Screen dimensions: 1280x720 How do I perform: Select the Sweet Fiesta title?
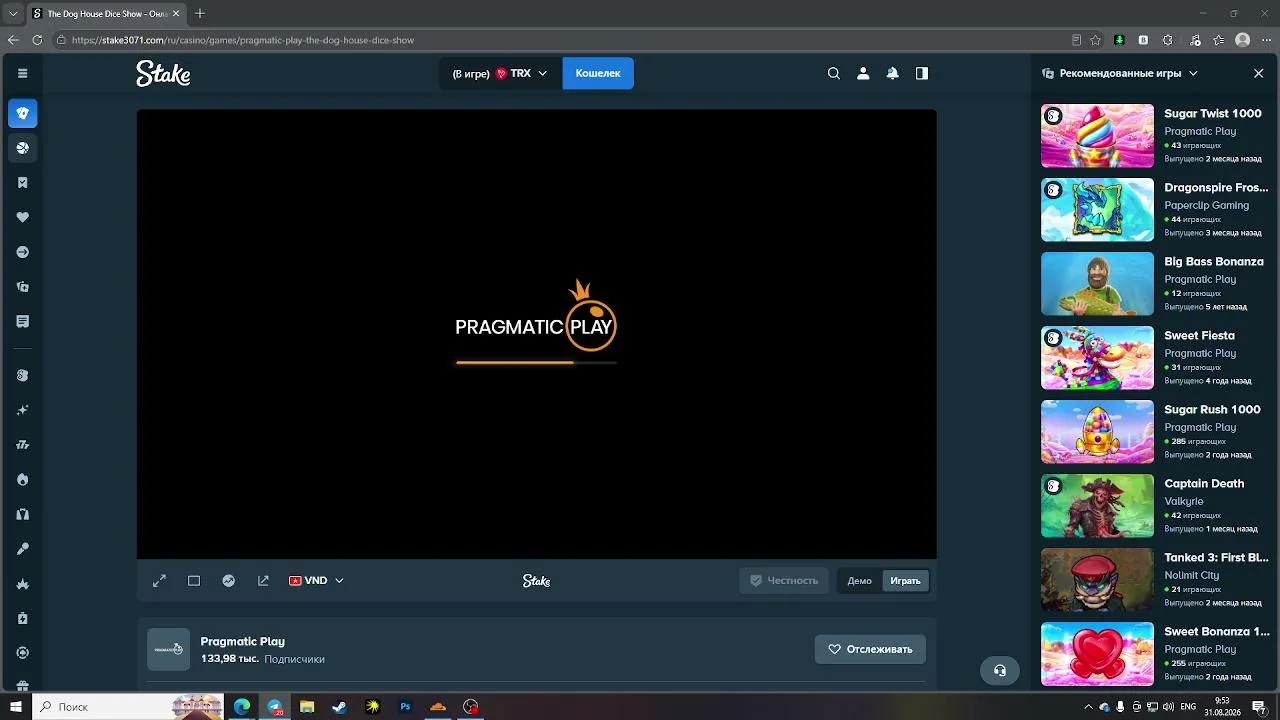click(1199, 336)
